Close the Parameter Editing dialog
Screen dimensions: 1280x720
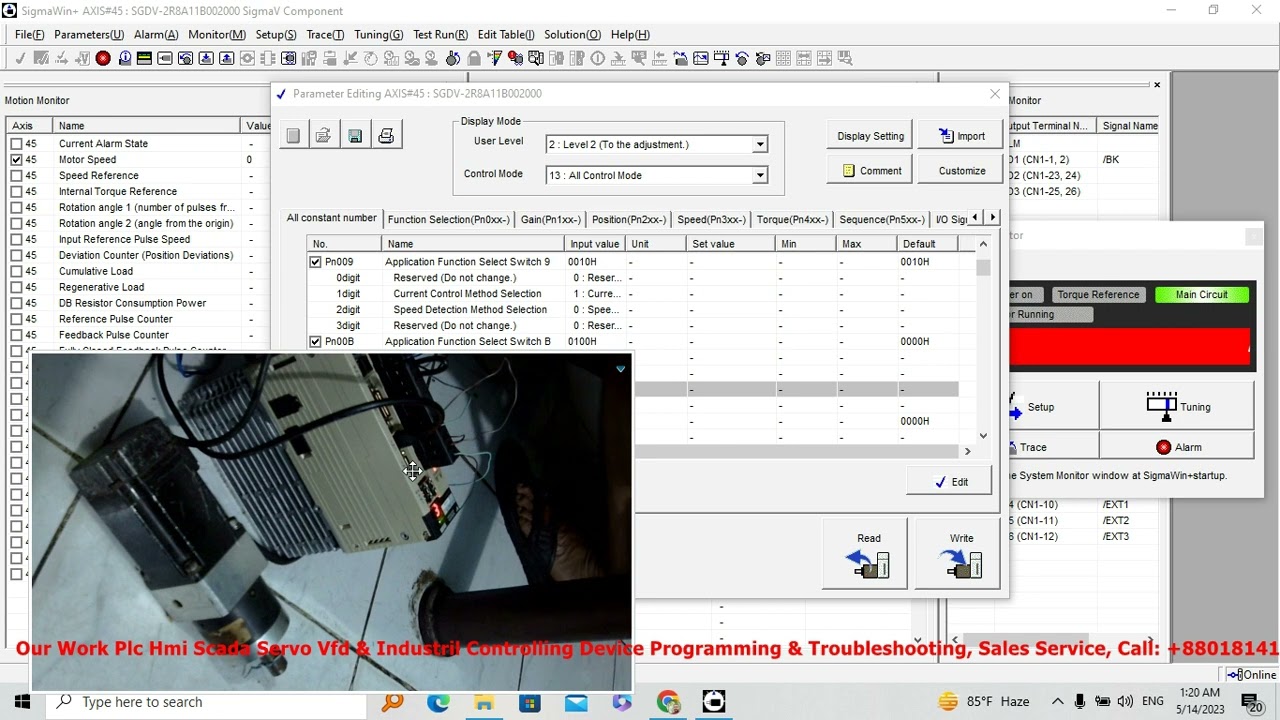coord(995,94)
